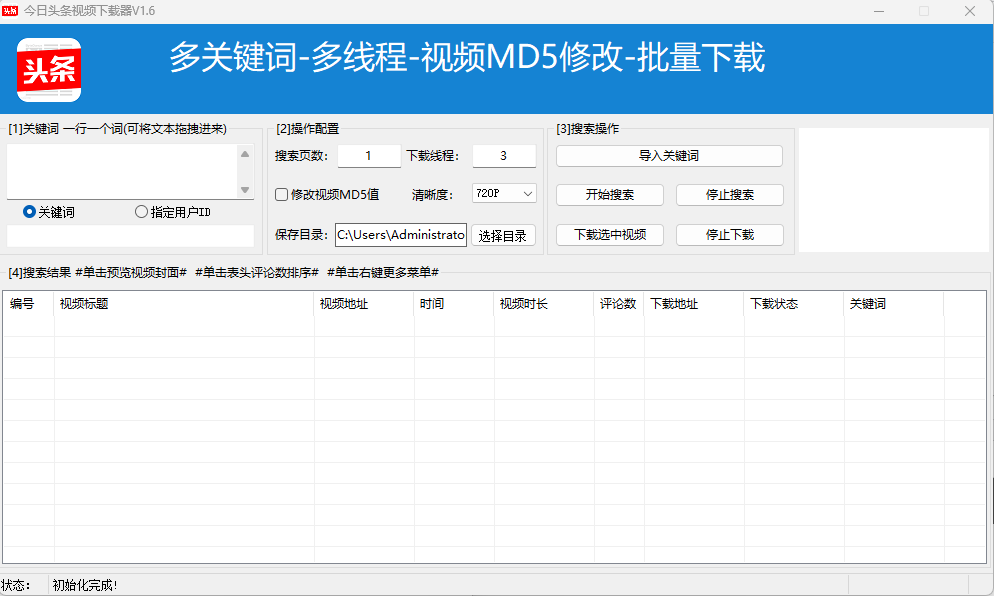Viewport: 994px width, 596px height.
Task: Focus the 搜索页数 input field
Action: (x=368, y=156)
